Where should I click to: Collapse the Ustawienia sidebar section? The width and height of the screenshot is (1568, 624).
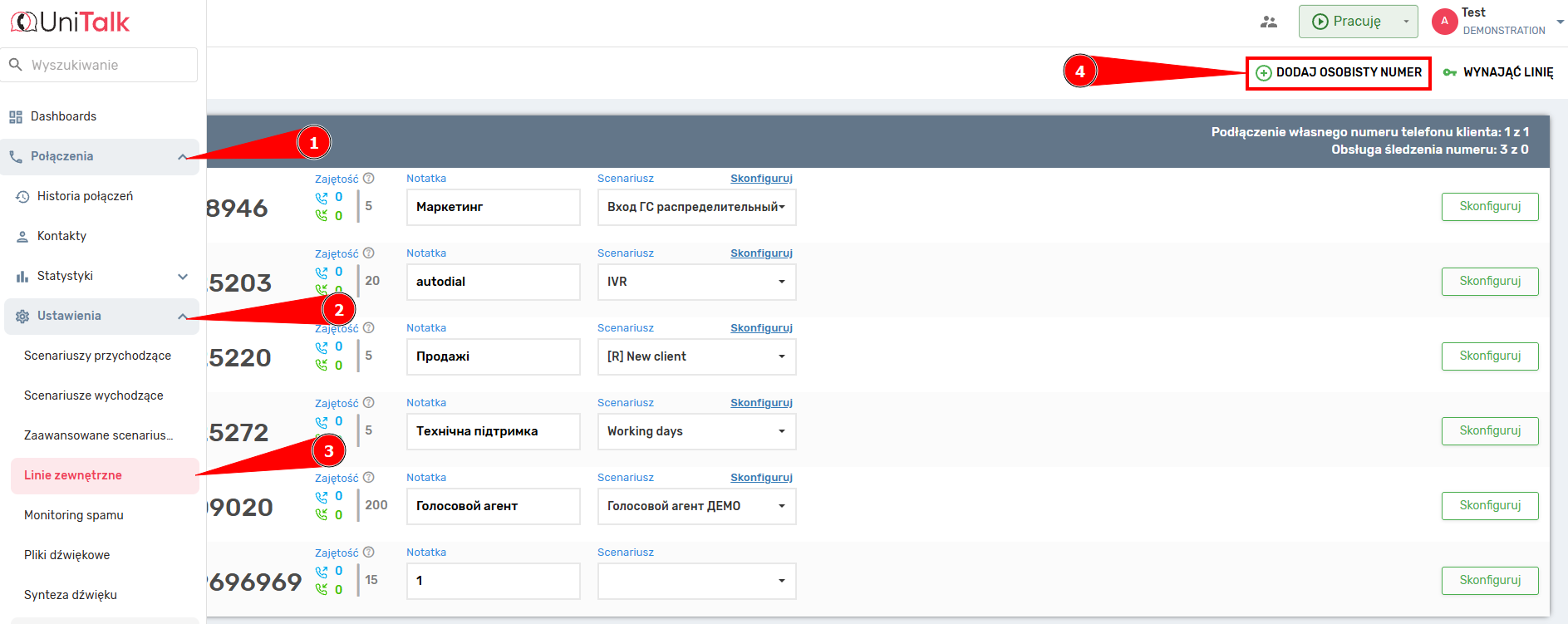pyautogui.click(x=182, y=317)
